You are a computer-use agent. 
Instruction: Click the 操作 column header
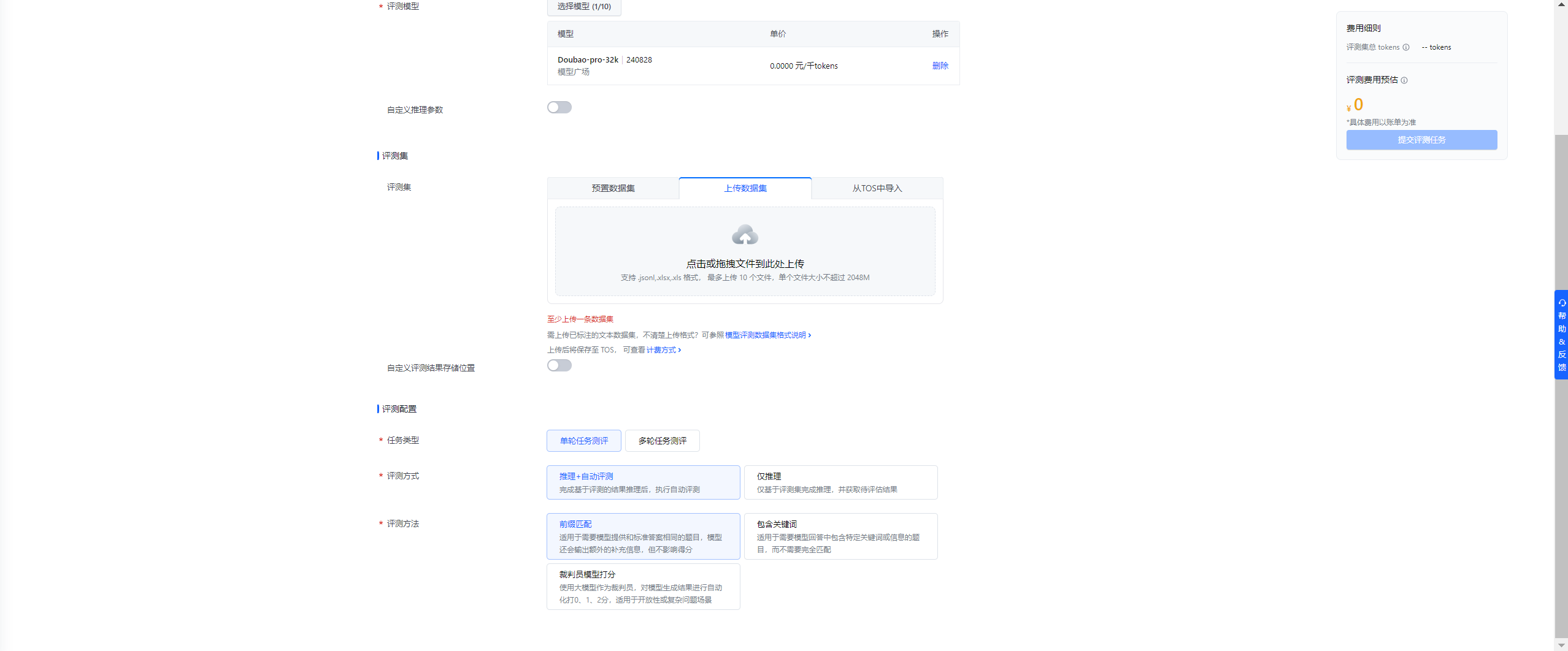click(940, 34)
